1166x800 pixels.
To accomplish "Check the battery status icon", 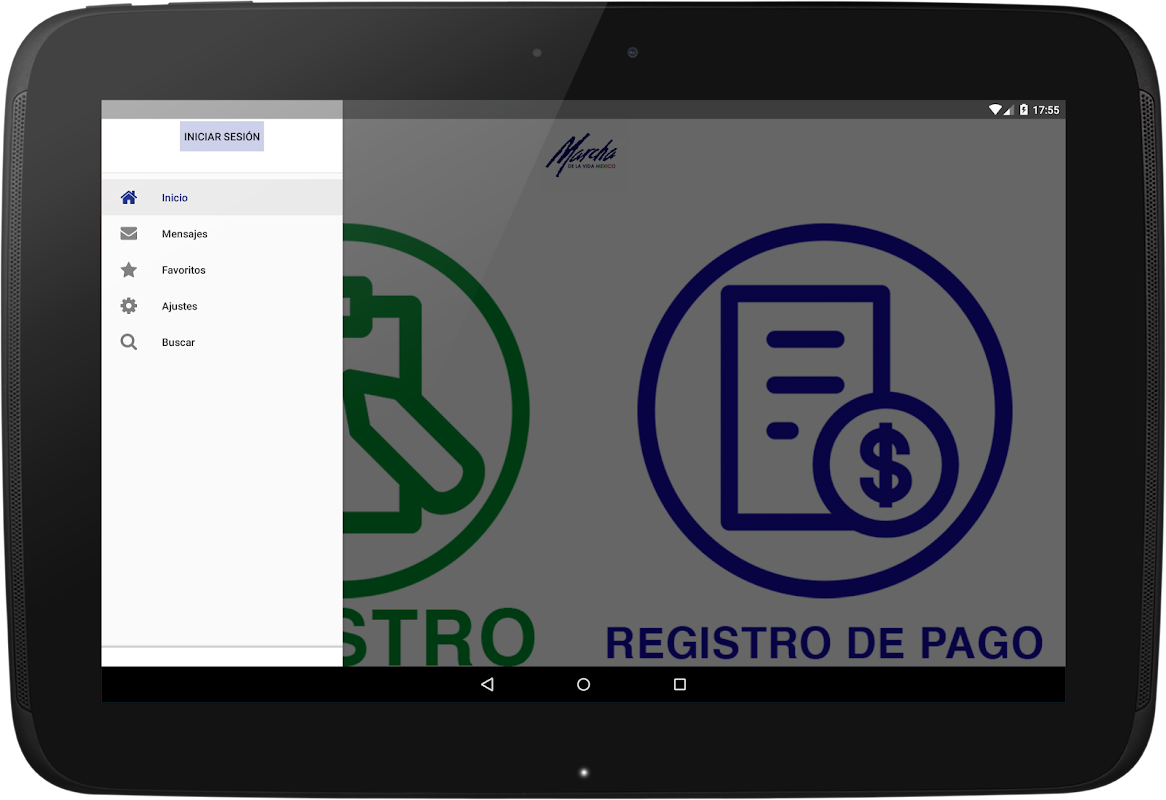I will (1024, 109).
